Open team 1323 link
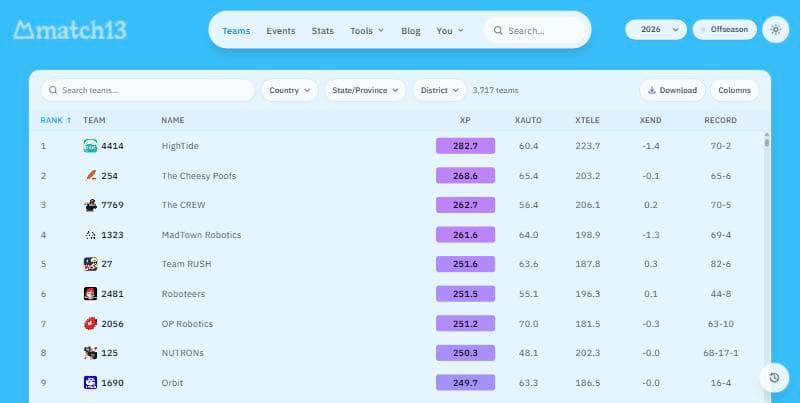Viewport: 800px width, 403px height. tap(112, 235)
